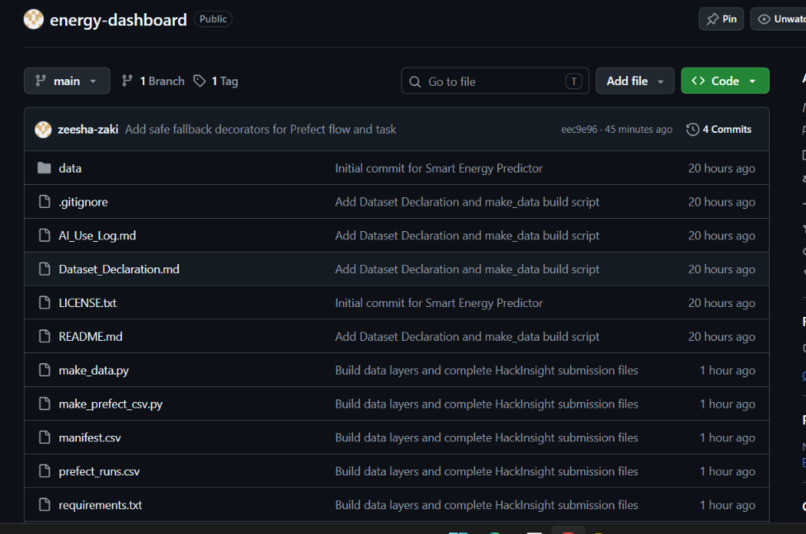Click the '1 hour ago' timestamp in make_data.py row
Image resolution: width=806 pixels, height=534 pixels.
pos(727,370)
